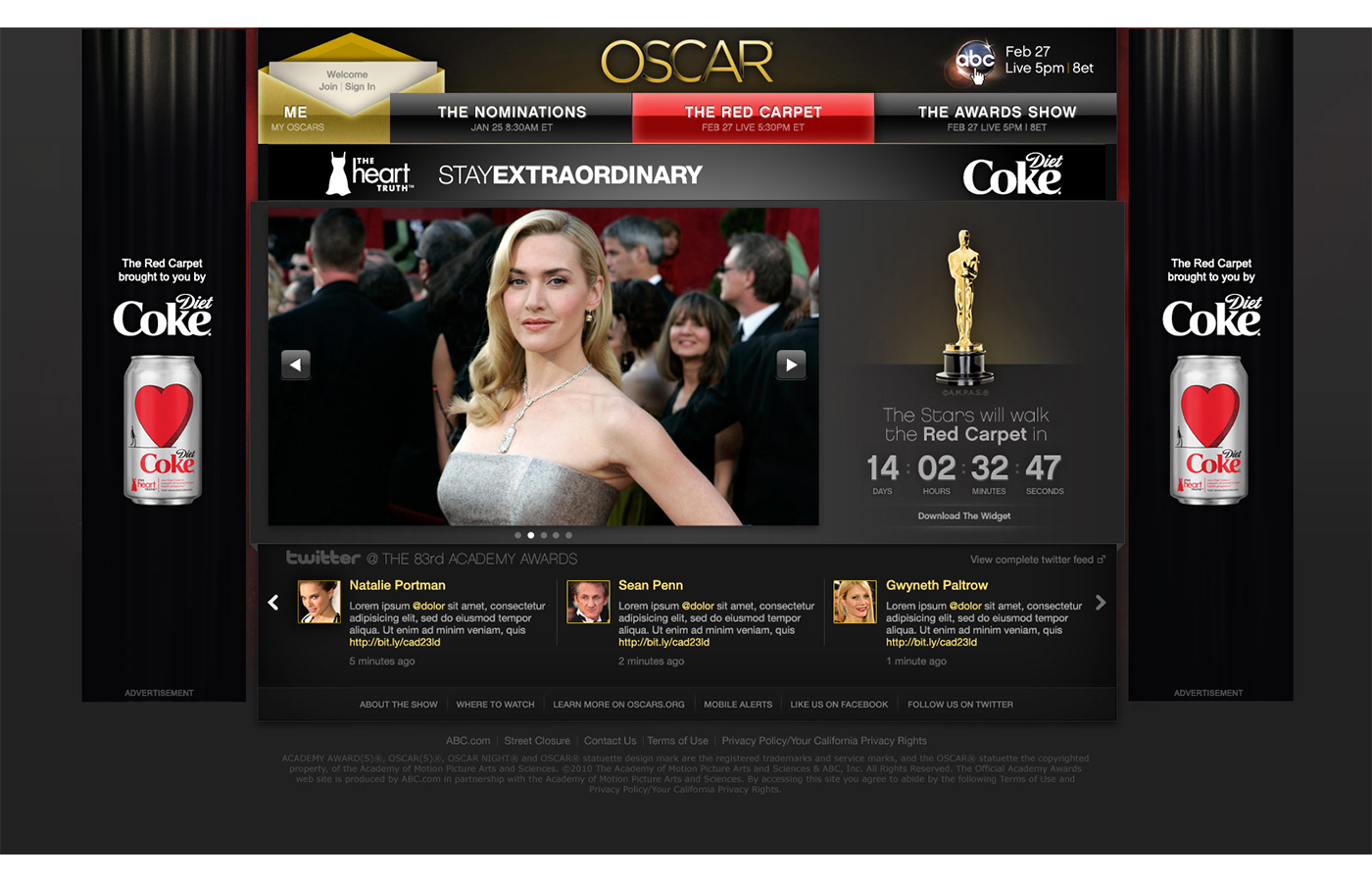1372x882 pixels.
Task: Open Natalie Portman's avatar photo
Action: click(318, 602)
